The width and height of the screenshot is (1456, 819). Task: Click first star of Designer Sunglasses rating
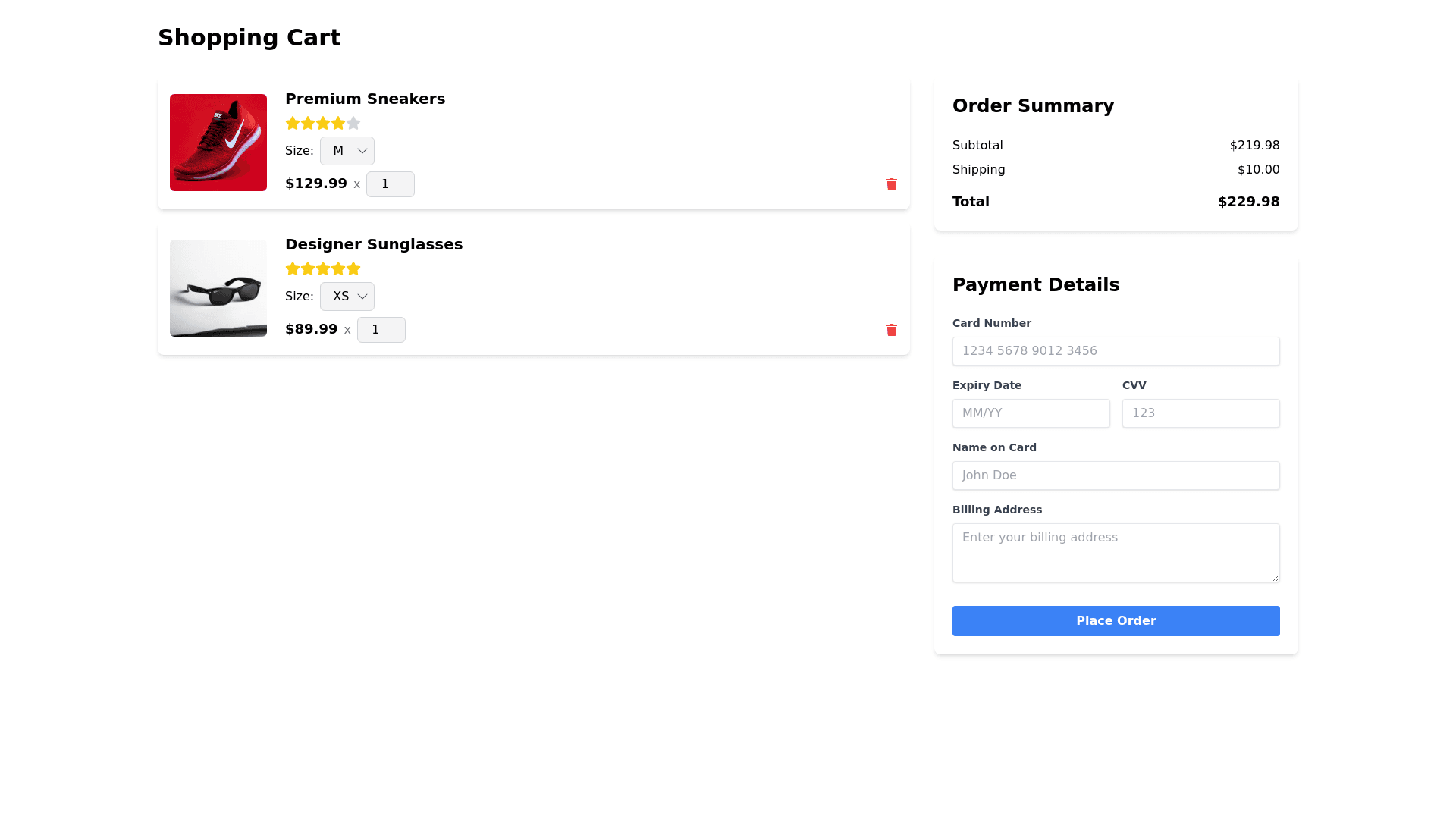[x=293, y=268]
